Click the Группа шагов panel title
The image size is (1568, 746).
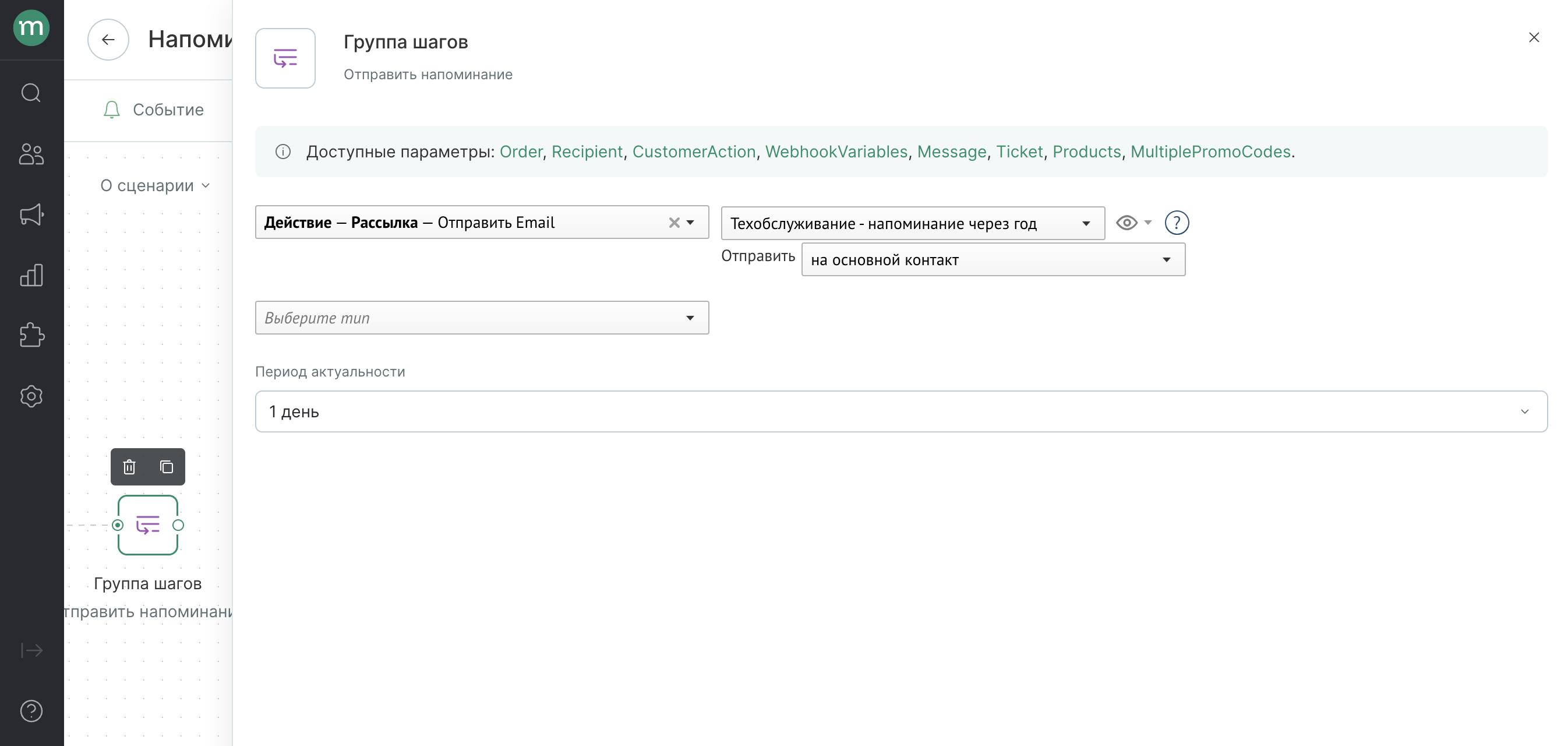click(406, 42)
